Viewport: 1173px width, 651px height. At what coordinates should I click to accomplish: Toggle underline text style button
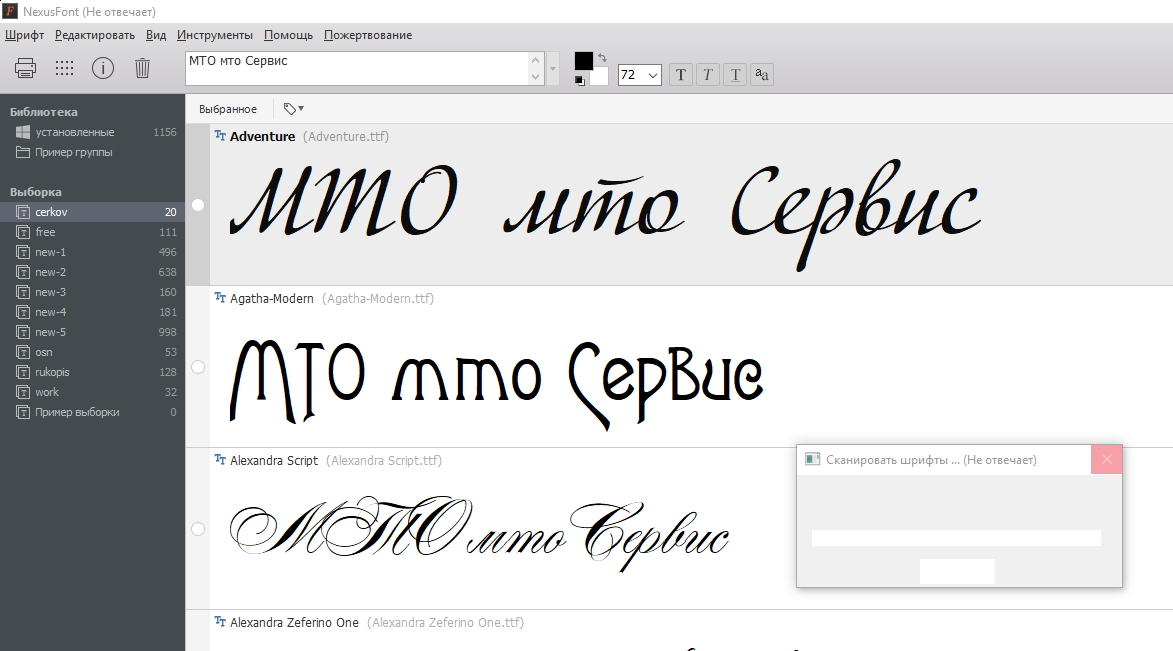pyautogui.click(x=735, y=74)
